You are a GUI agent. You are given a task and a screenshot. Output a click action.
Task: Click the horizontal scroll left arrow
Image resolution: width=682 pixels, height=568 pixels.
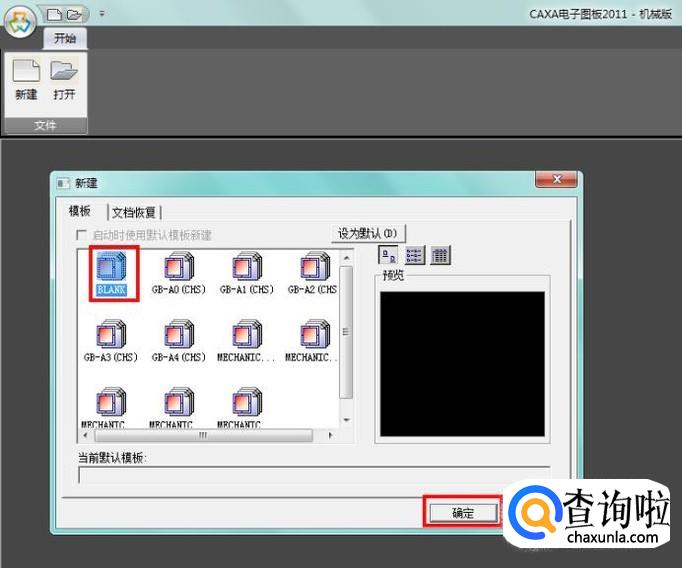[x=85, y=435]
